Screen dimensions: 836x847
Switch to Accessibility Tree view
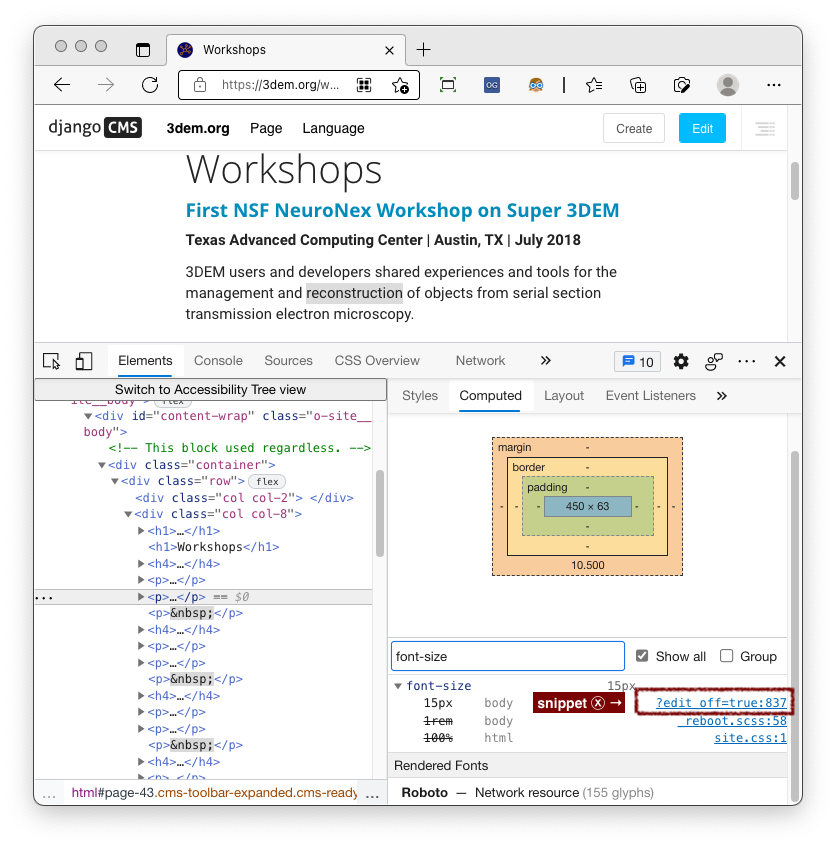[211, 389]
